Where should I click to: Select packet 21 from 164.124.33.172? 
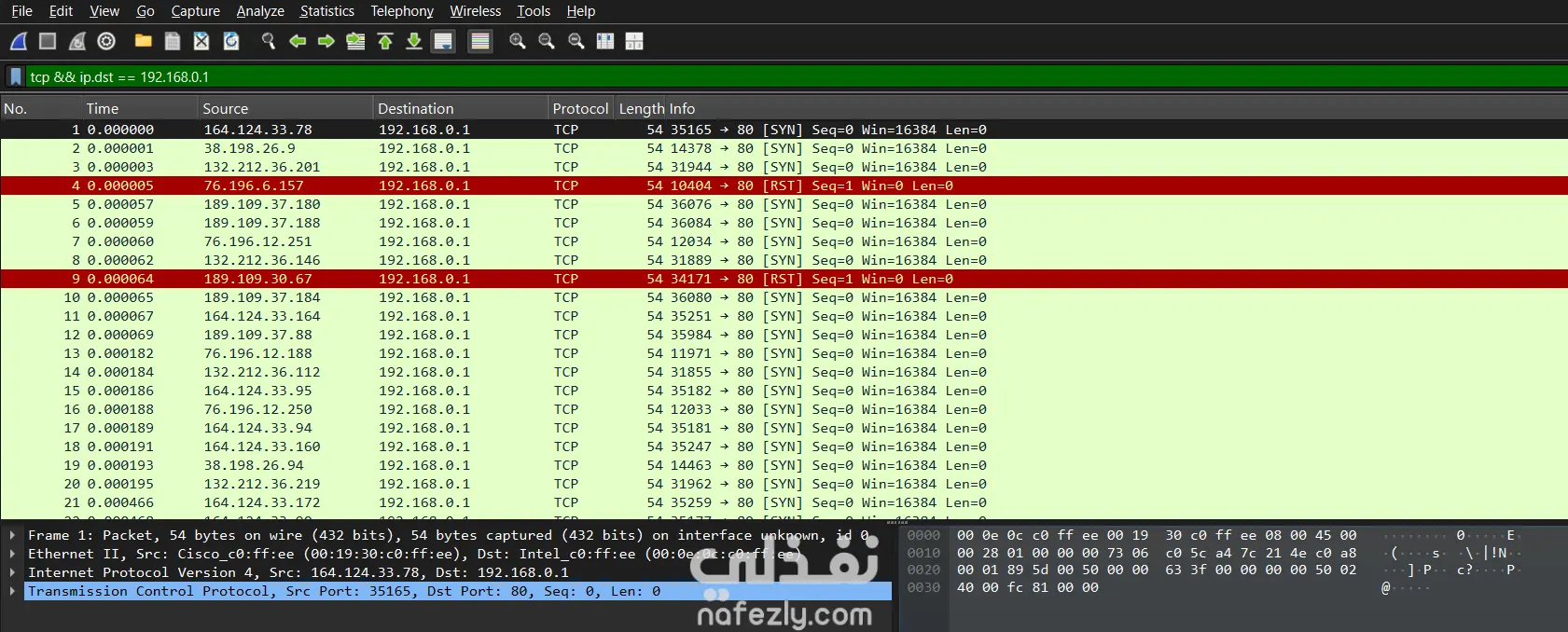coord(784,502)
